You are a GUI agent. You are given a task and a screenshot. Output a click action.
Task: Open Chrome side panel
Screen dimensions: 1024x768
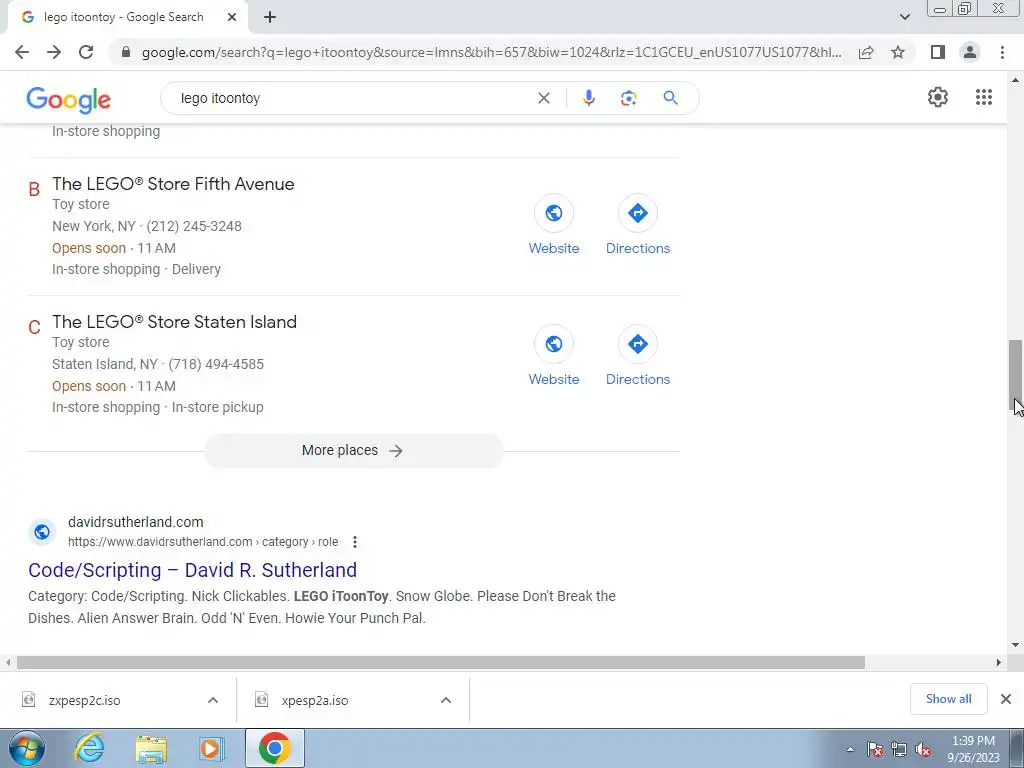938,52
